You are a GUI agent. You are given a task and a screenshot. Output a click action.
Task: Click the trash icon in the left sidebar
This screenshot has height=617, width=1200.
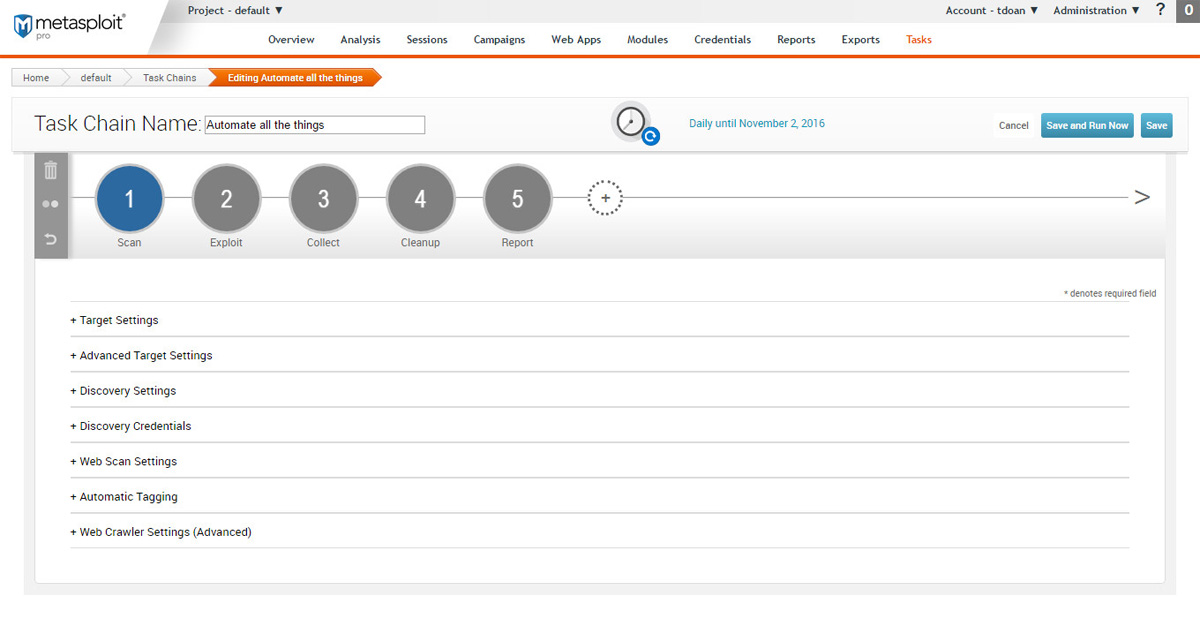[x=51, y=170]
